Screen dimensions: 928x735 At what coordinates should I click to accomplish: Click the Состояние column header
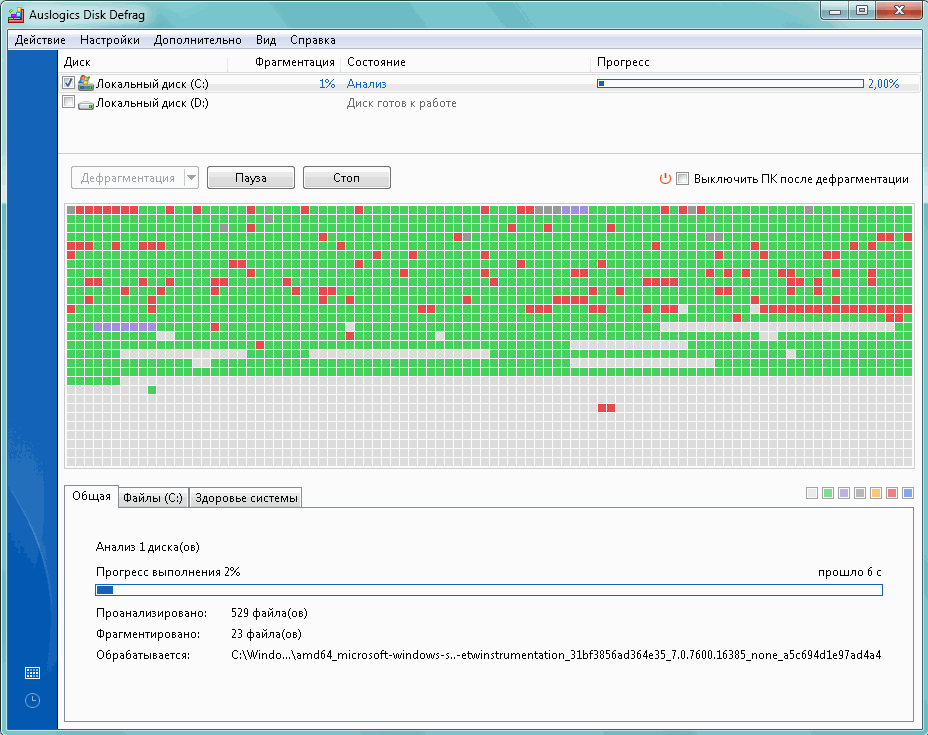pos(376,62)
